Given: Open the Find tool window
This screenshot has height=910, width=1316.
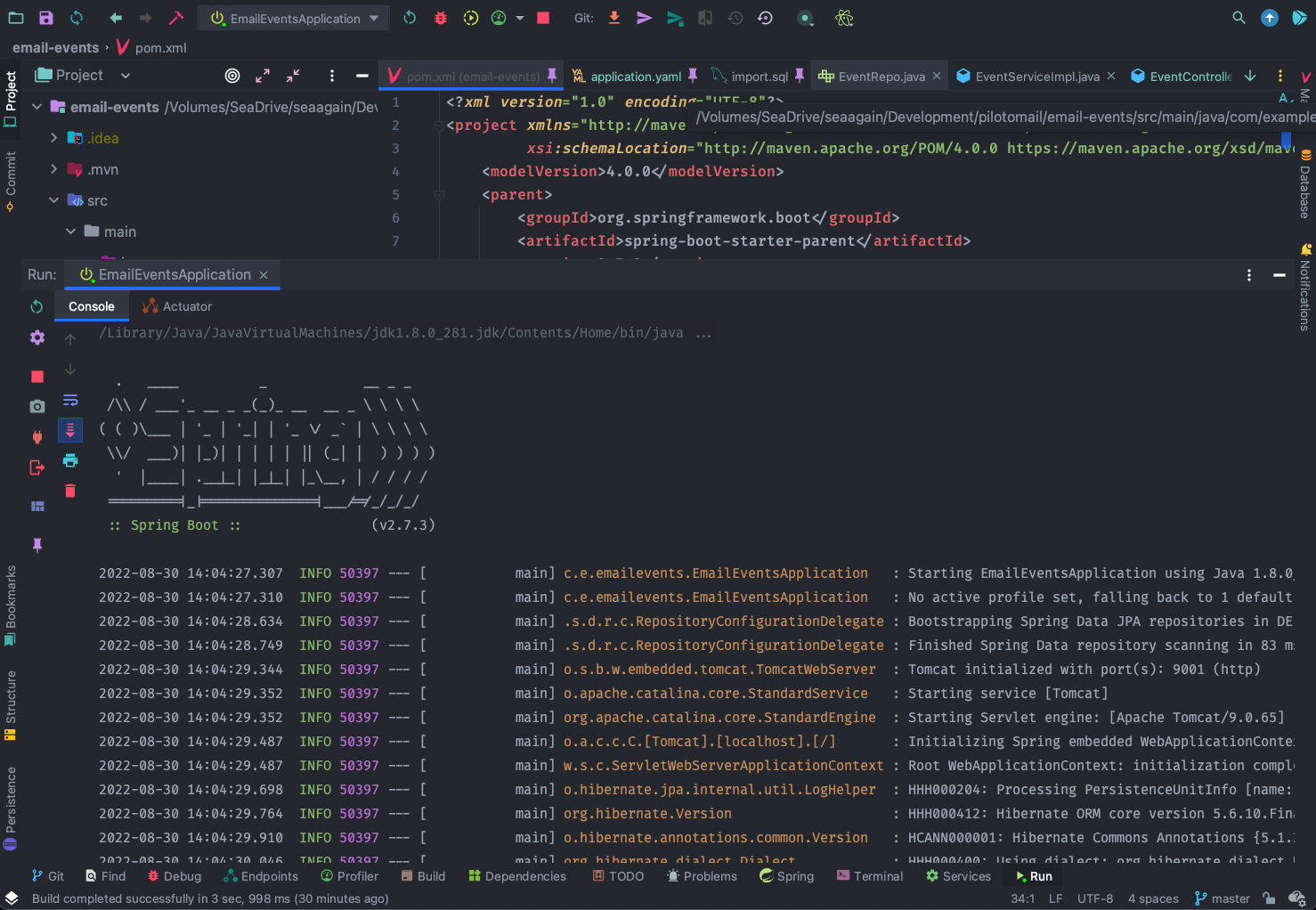Looking at the screenshot, I should point(105,876).
